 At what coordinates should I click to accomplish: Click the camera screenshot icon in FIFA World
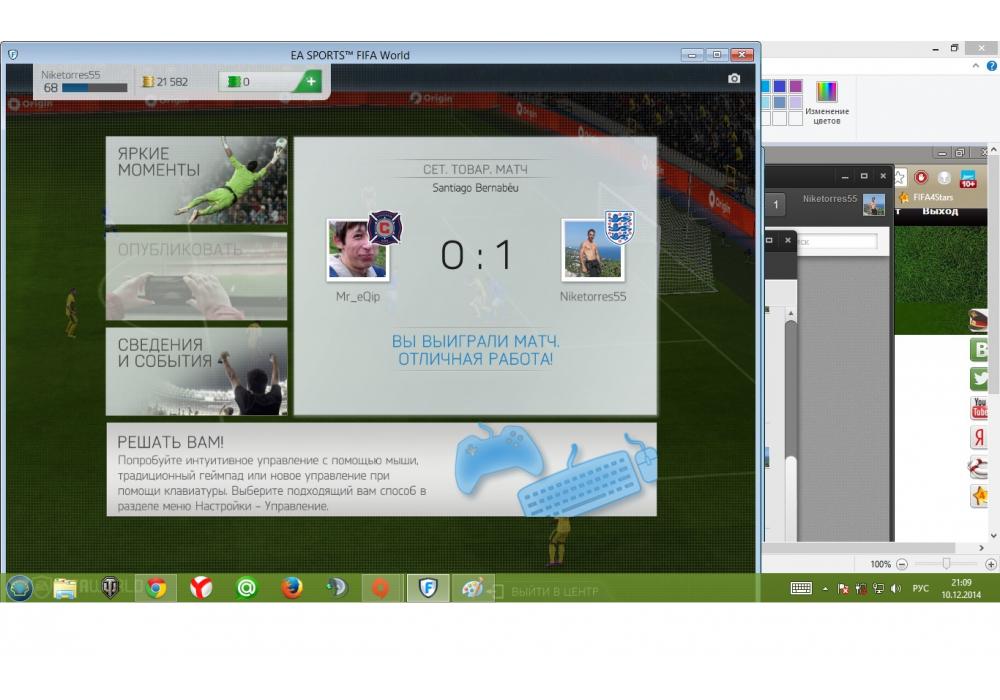tap(734, 78)
